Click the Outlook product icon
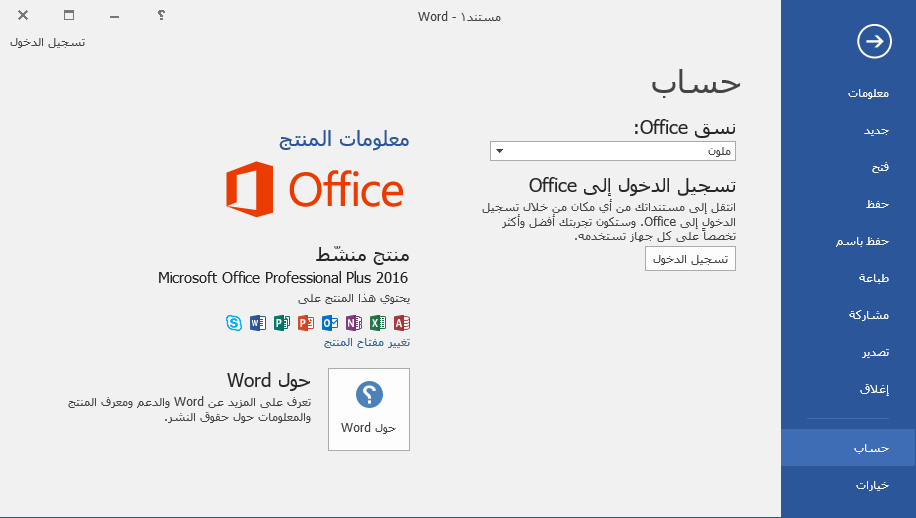 pyautogui.click(x=329, y=322)
